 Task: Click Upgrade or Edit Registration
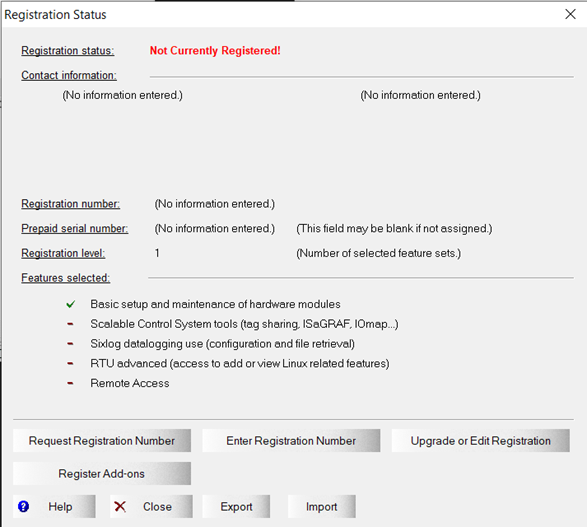tap(481, 441)
